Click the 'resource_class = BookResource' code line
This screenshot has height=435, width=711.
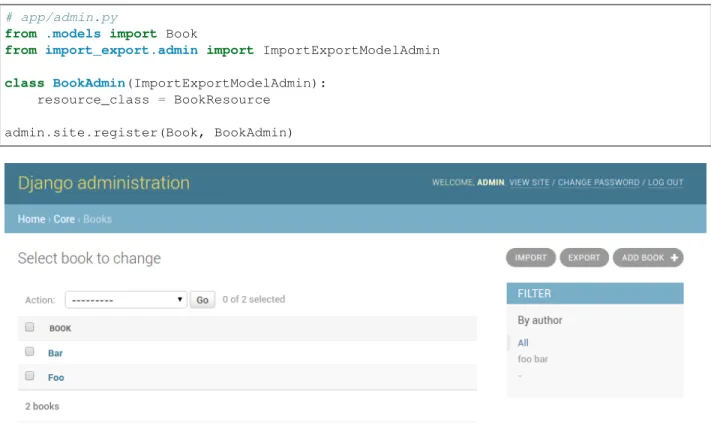154,100
